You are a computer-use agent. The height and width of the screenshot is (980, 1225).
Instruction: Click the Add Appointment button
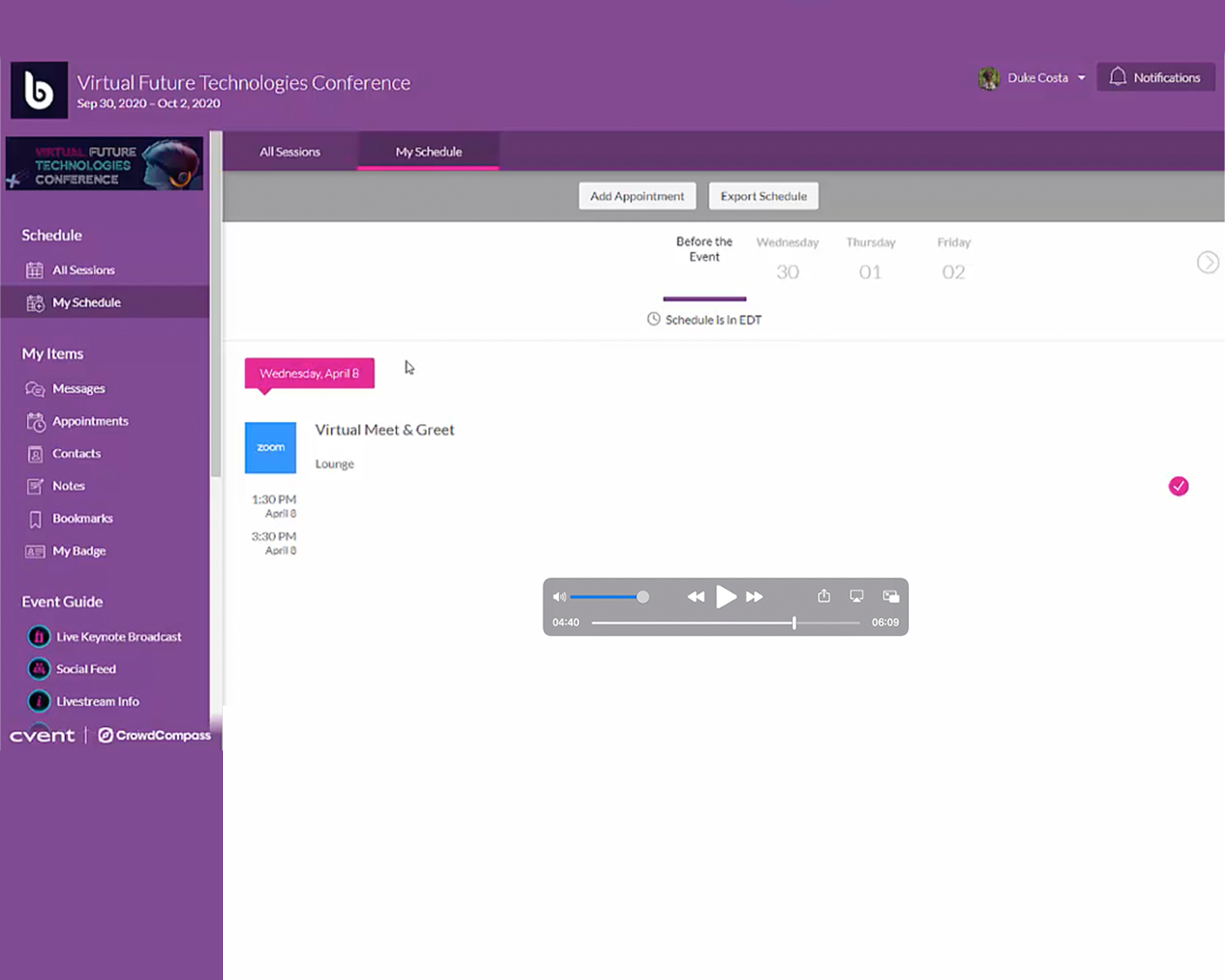tap(637, 196)
